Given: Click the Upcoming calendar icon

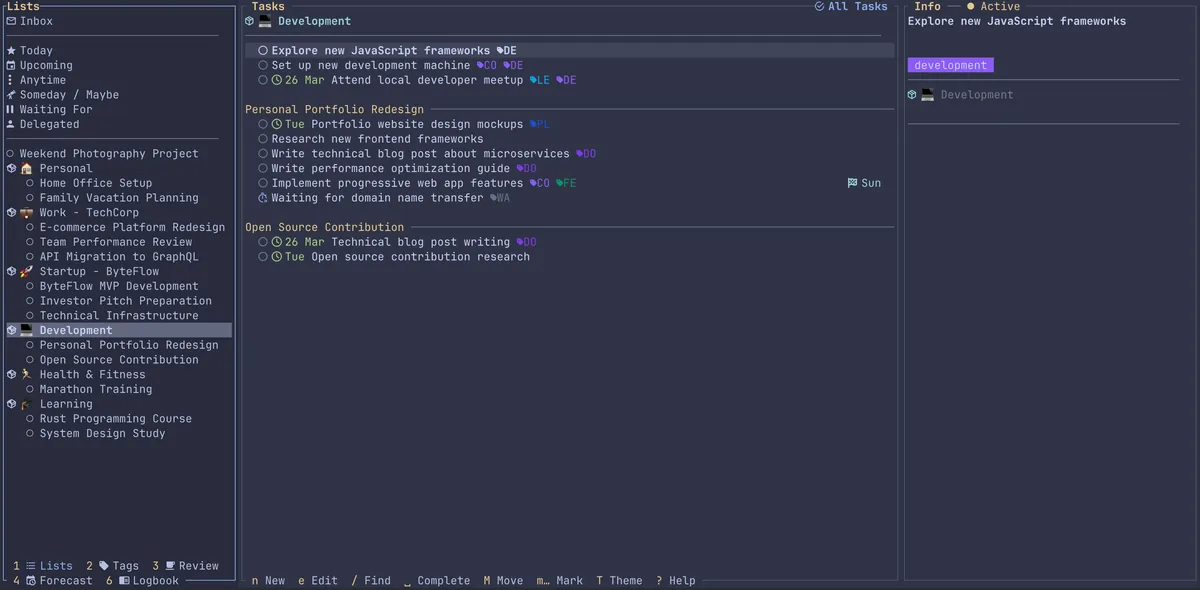Looking at the screenshot, I should 11,65.
